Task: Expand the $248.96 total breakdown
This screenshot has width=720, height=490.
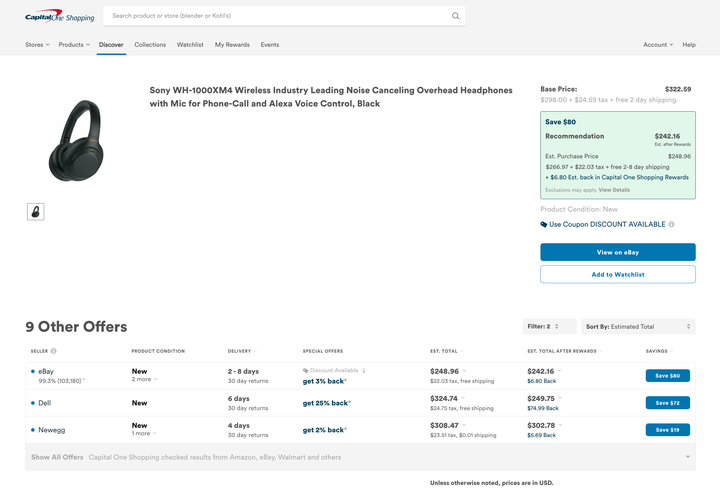Action: tap(464, 371)
